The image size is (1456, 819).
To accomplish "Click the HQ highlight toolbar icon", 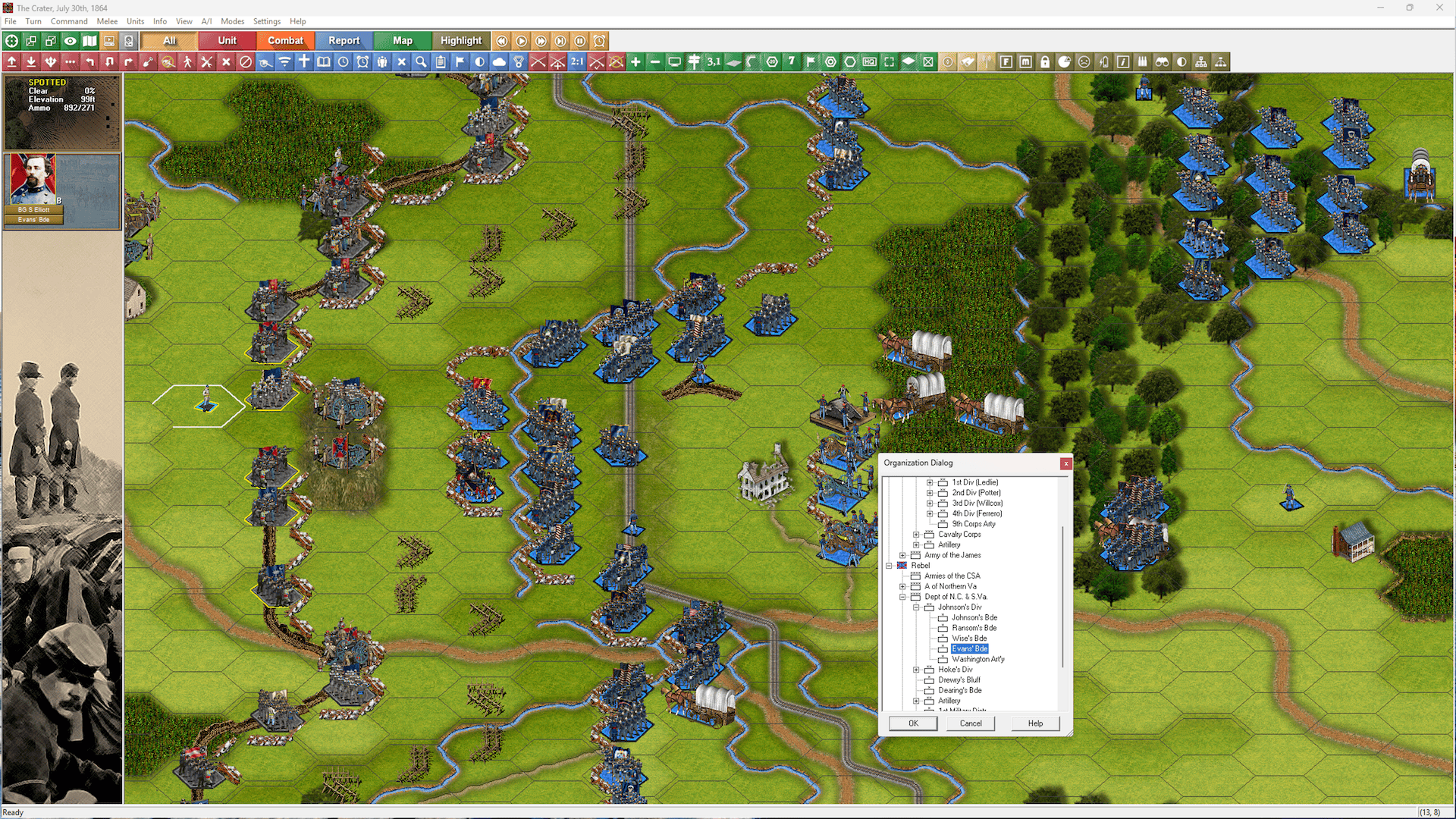I will tap(870, 62).
